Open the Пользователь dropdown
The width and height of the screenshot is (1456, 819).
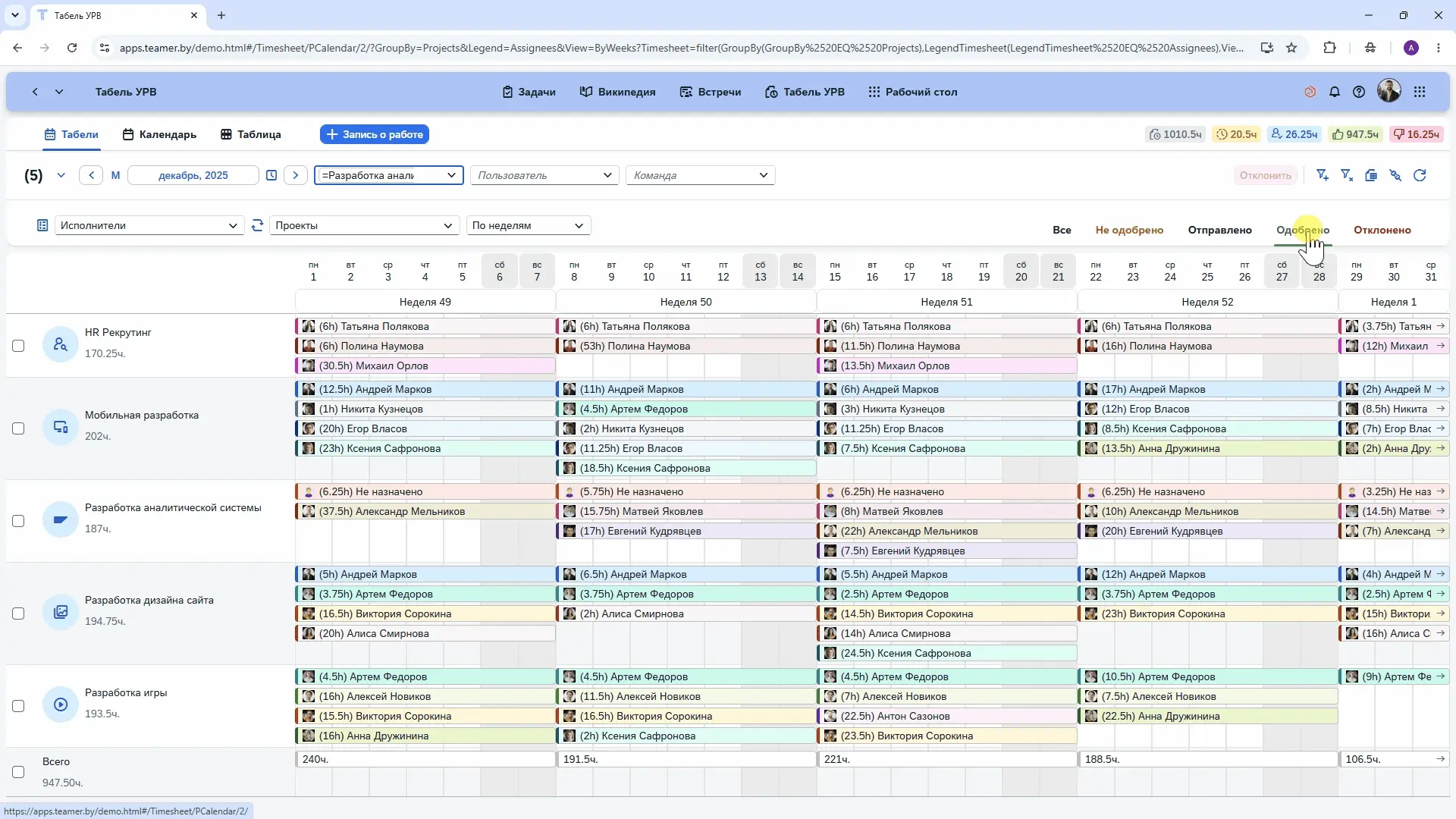point(544,175)
